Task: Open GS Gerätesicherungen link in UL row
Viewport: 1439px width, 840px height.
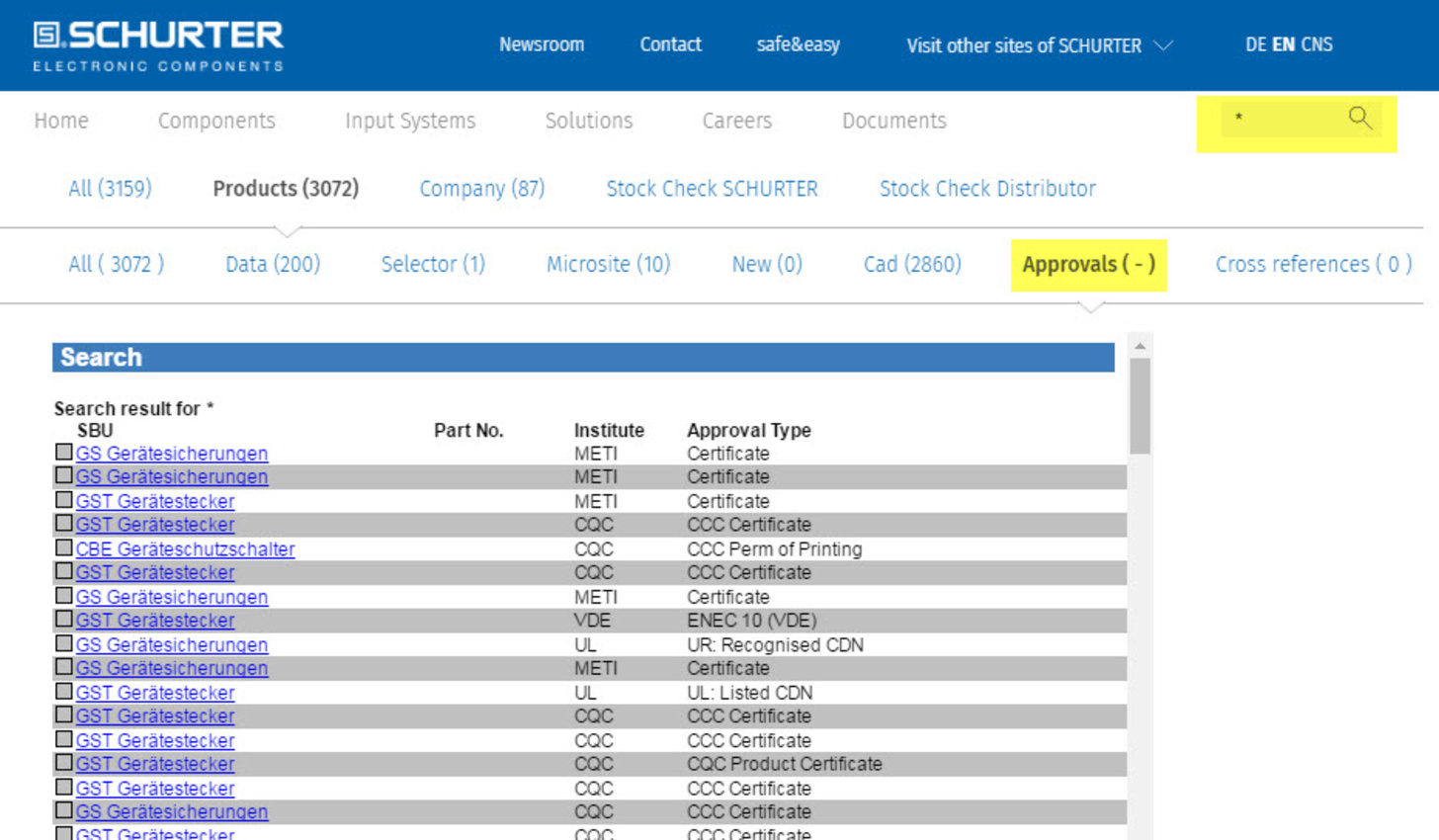Action: coord(172,644)
